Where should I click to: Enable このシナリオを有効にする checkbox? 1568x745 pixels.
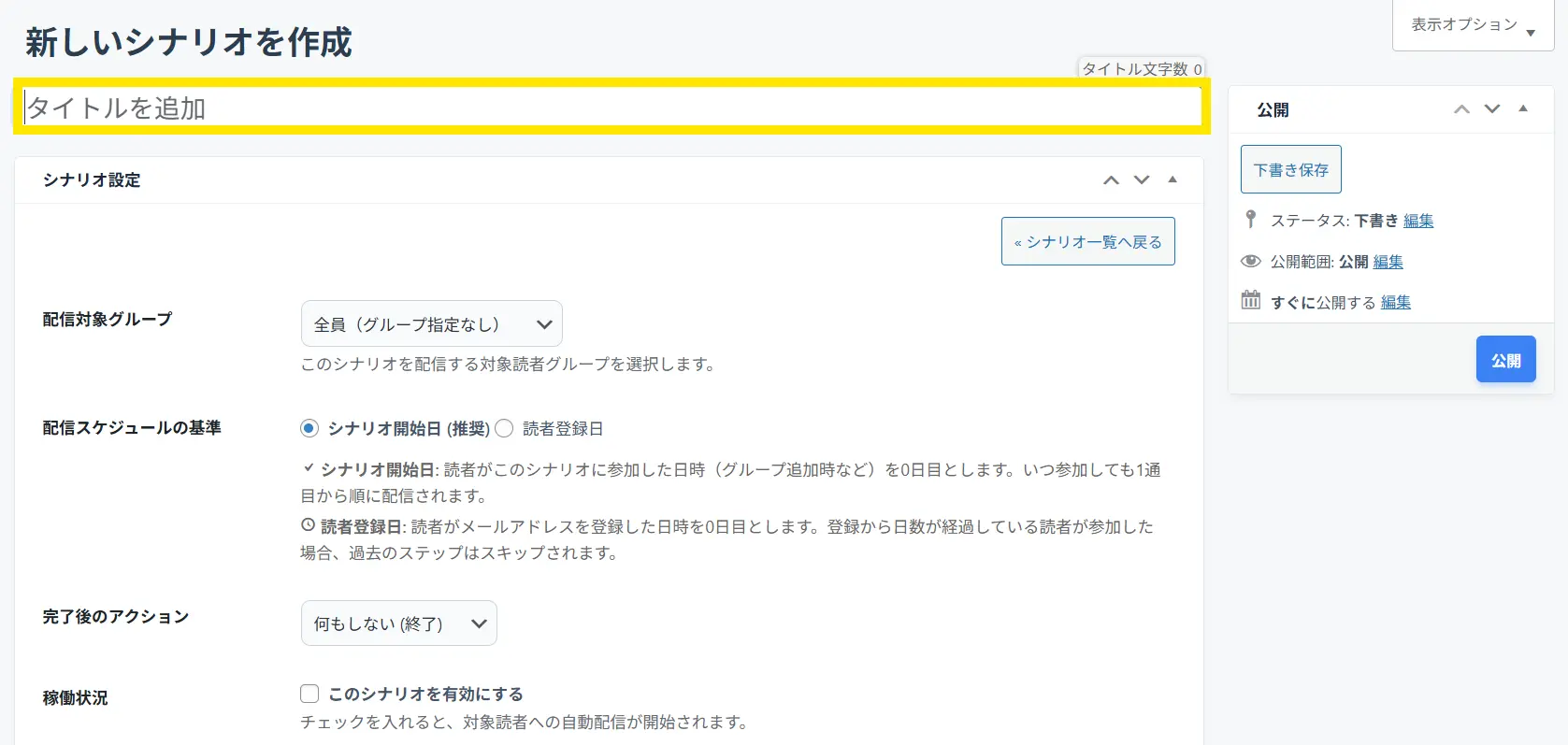pyautogui.click(x=309, y=694)
